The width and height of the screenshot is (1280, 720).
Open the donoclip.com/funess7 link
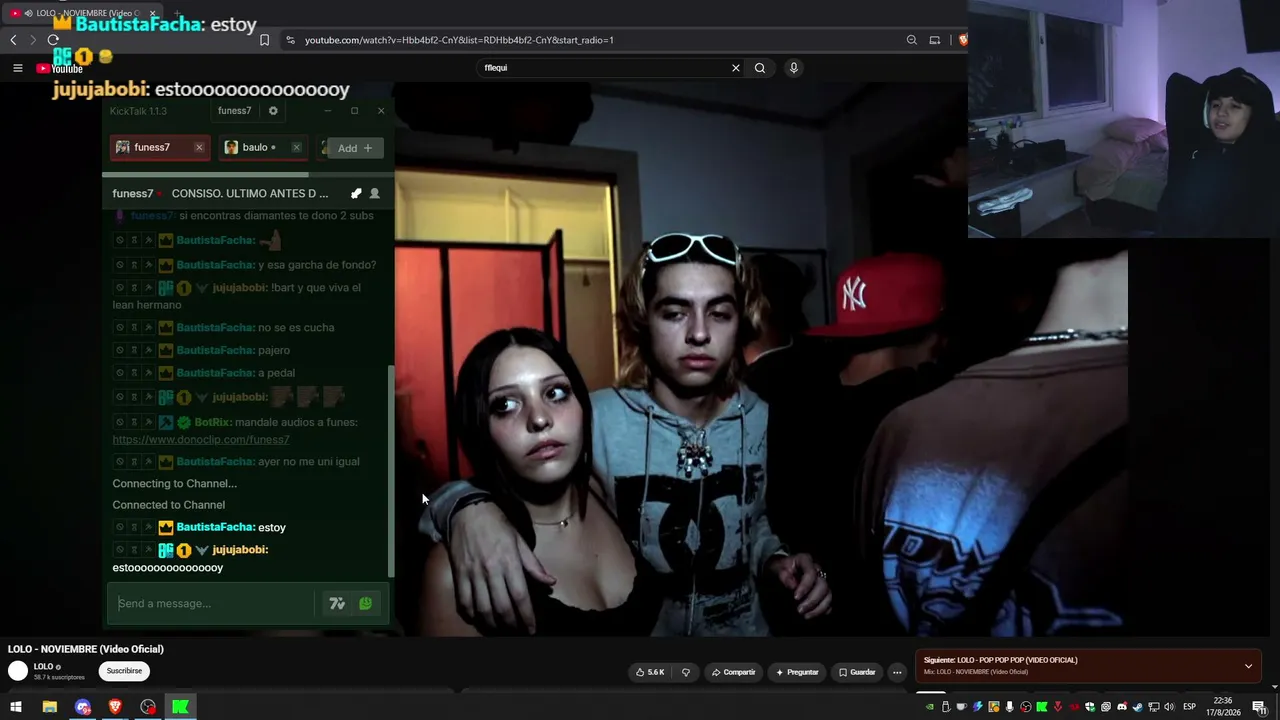click(x=201, y=440)
